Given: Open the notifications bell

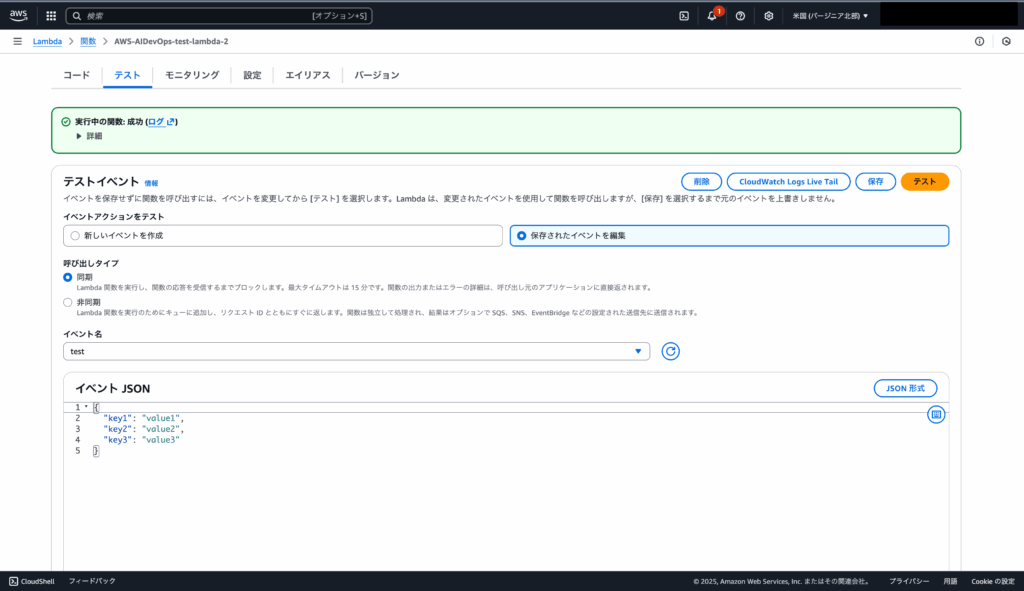Looking at the screenshot, I should [712, 16].
